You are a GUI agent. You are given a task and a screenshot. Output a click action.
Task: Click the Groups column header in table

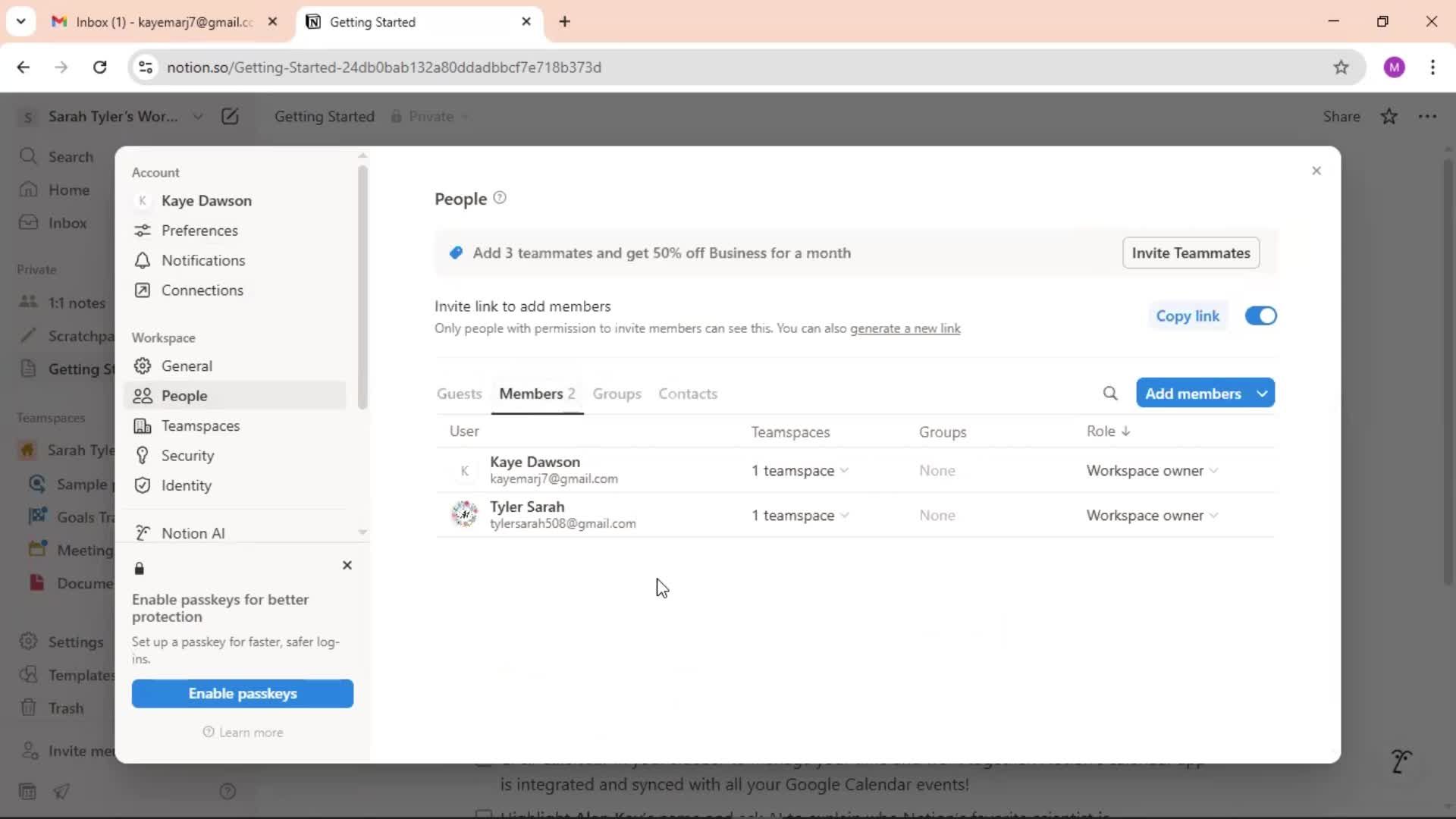pos(943,431)
